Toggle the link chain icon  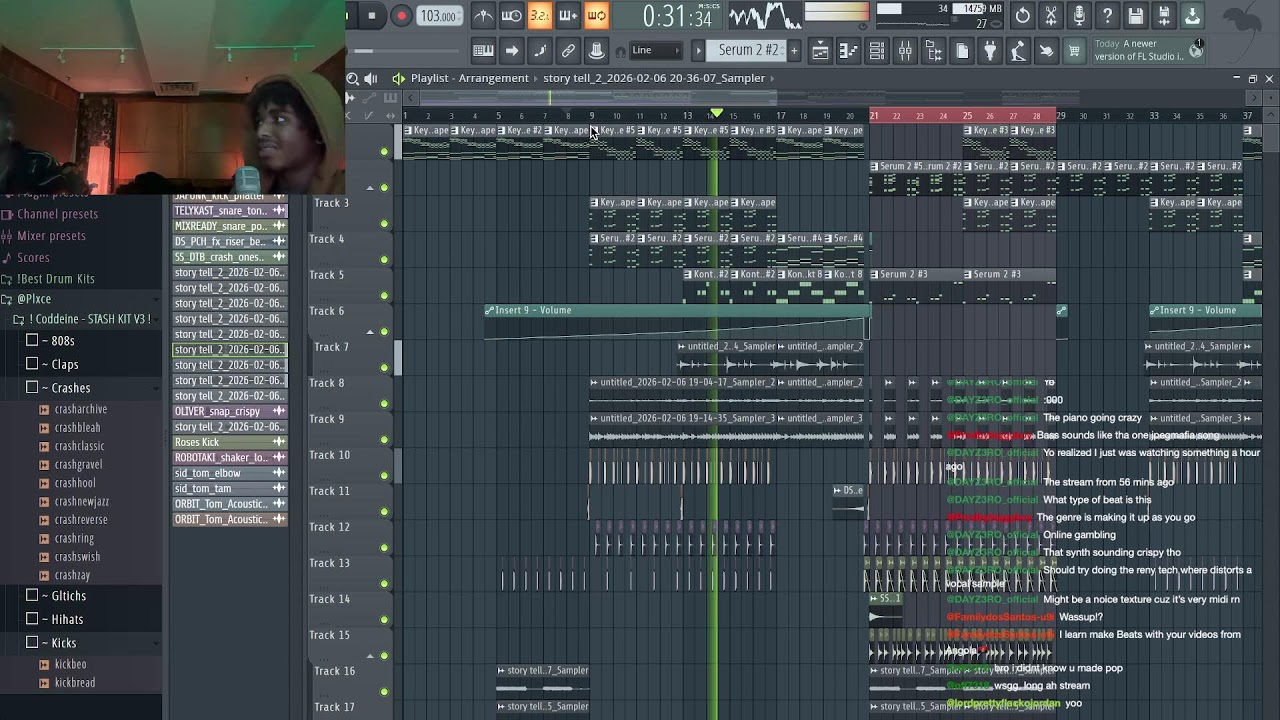coord(568,50)
